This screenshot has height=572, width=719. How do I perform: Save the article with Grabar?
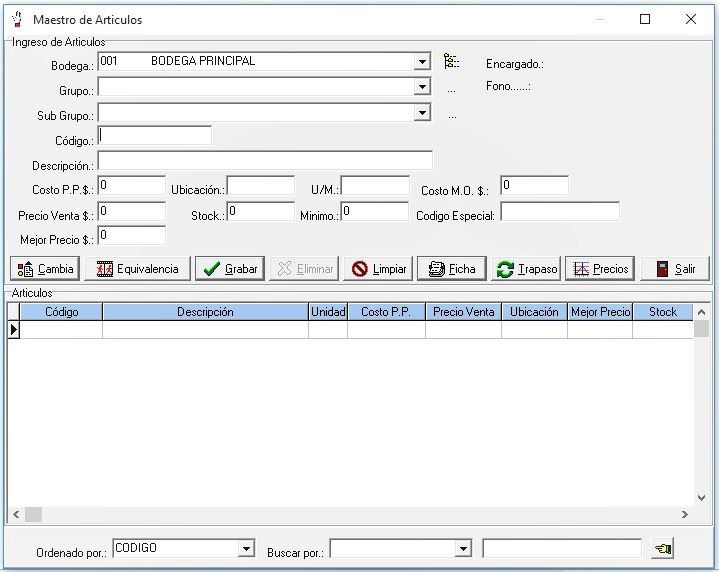click(x=230, y=269)
